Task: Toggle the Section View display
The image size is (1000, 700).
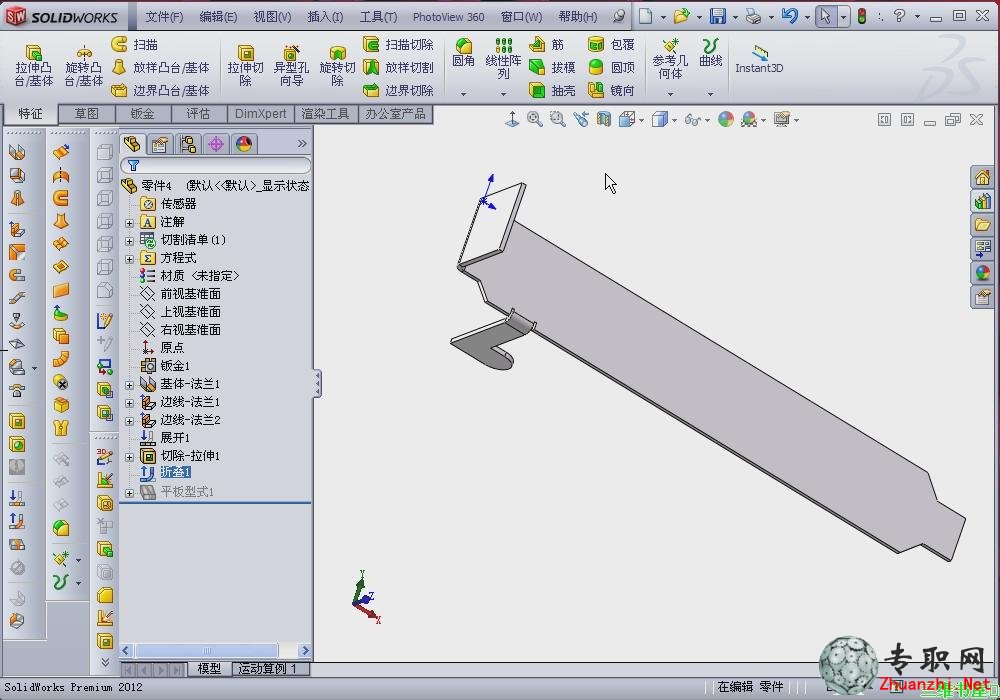Action: pyautogui.click(x=603, y=119)
